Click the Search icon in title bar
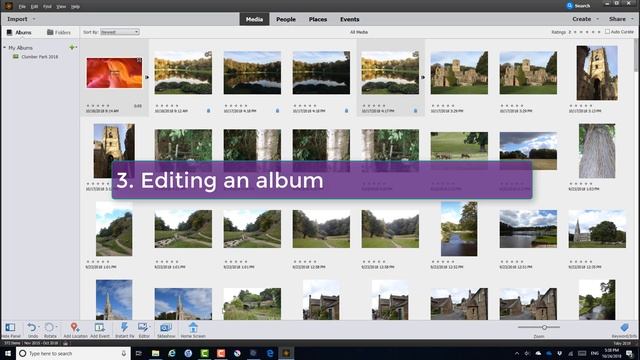Viewport: 640px width, 360px height. 570,6
